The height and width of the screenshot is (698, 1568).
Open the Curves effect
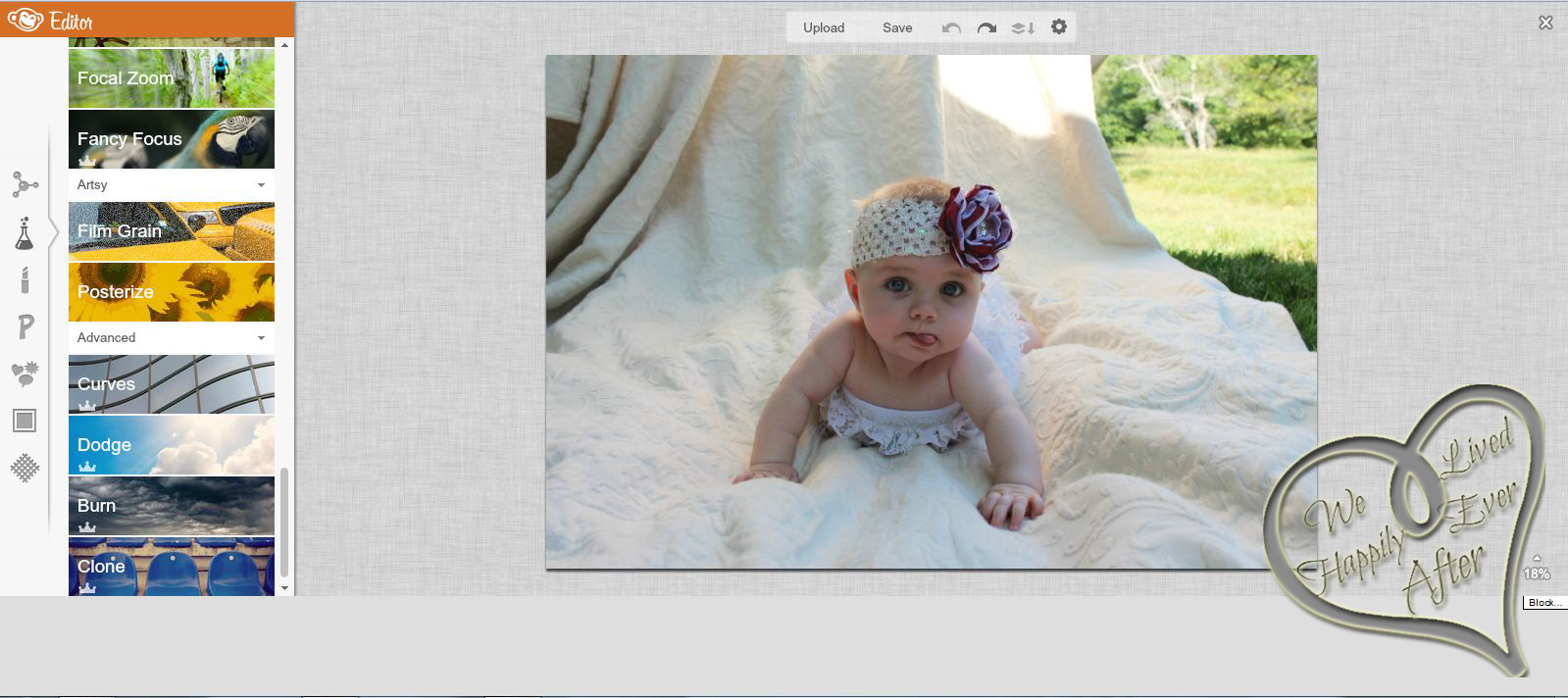click(172, 384)
